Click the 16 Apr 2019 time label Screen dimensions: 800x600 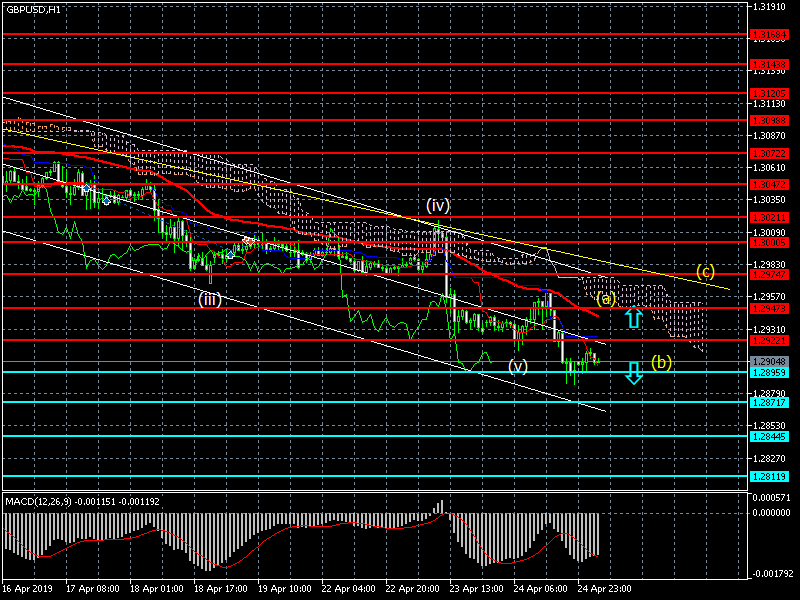pyautogui.click(x=27, y=588)
